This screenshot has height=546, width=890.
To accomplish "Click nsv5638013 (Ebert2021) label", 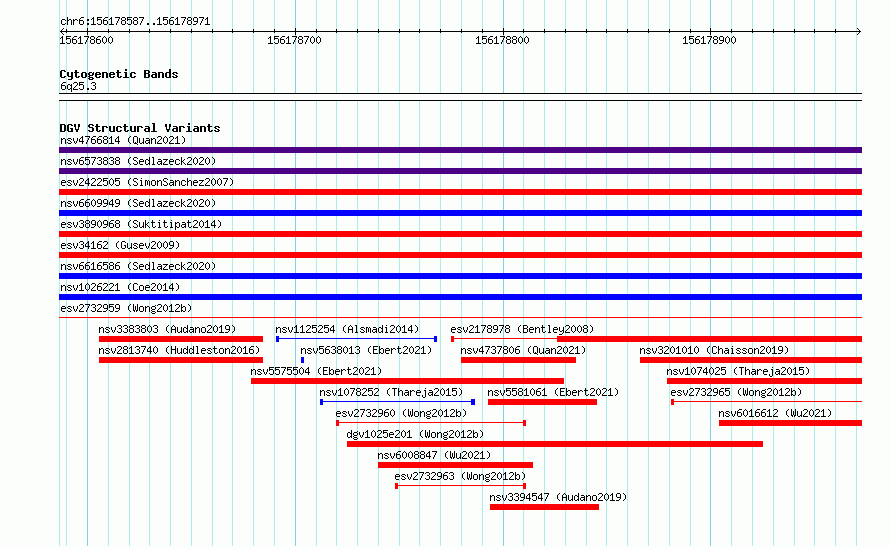I will click(366, 350).
